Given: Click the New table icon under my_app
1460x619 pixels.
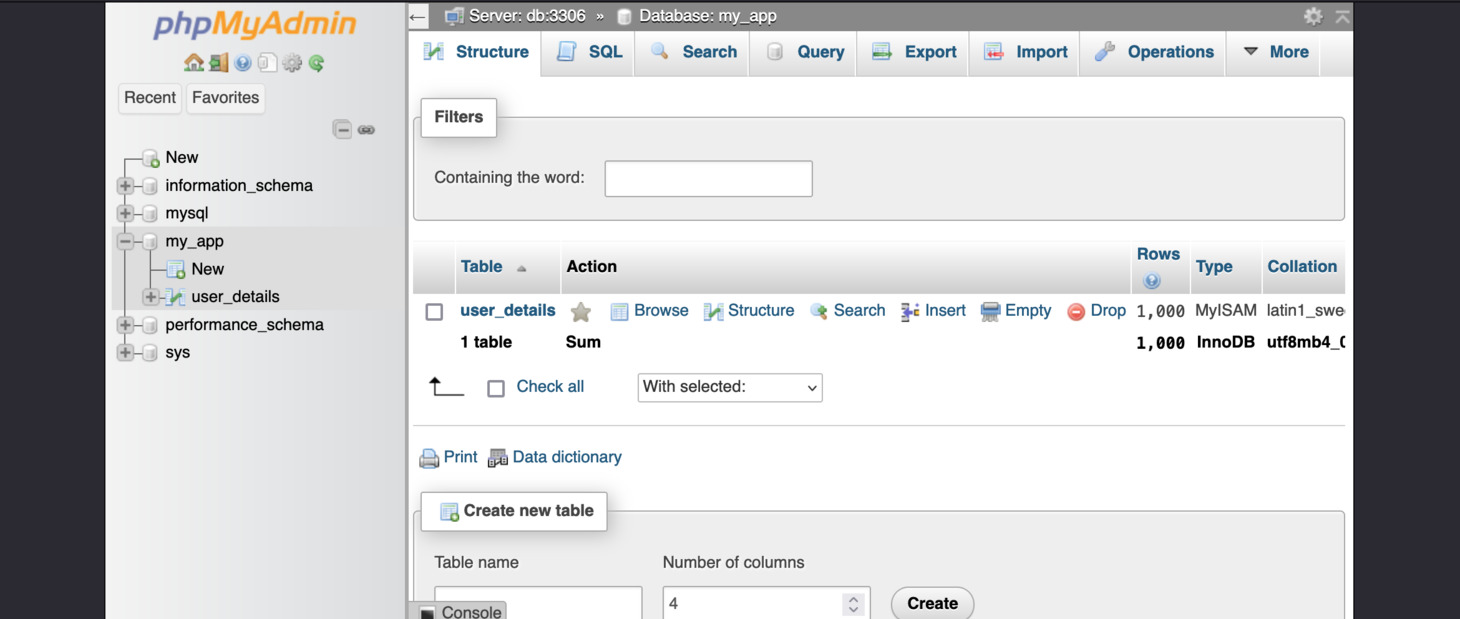Looking at the screenshot, I should (176, 269).
